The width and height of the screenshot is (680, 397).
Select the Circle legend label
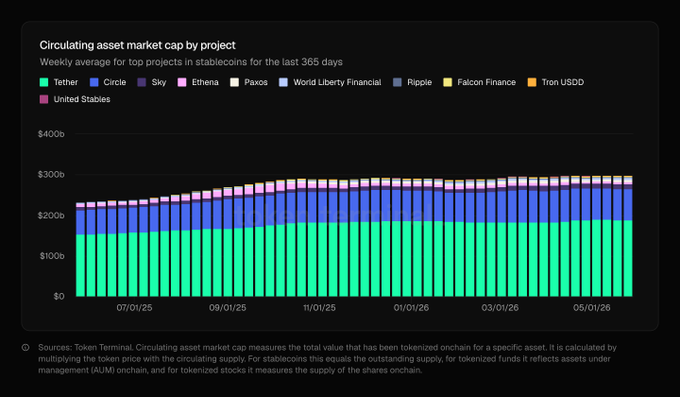tap(114, 82)
